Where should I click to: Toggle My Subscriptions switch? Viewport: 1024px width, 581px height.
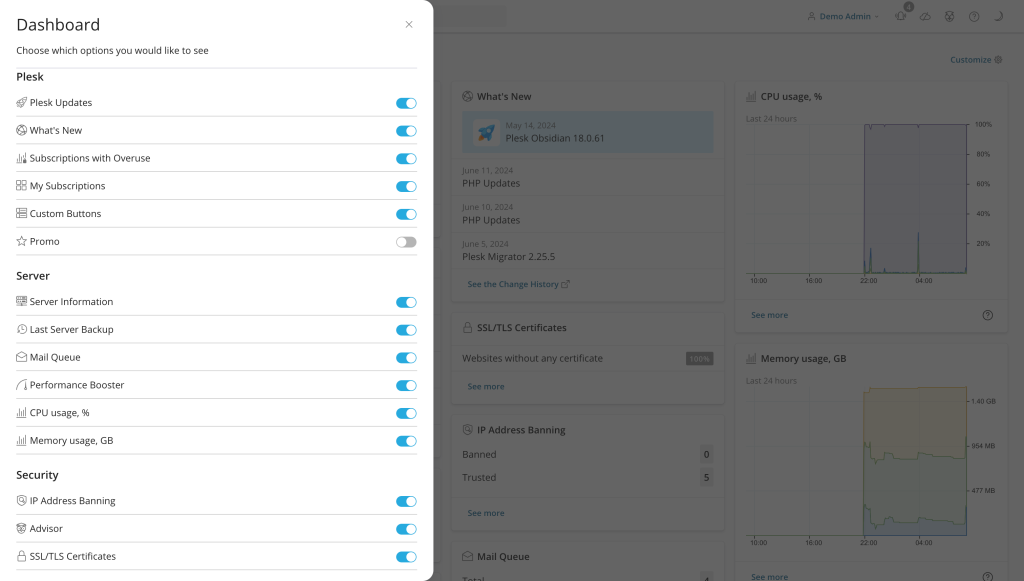coord(406,186)
